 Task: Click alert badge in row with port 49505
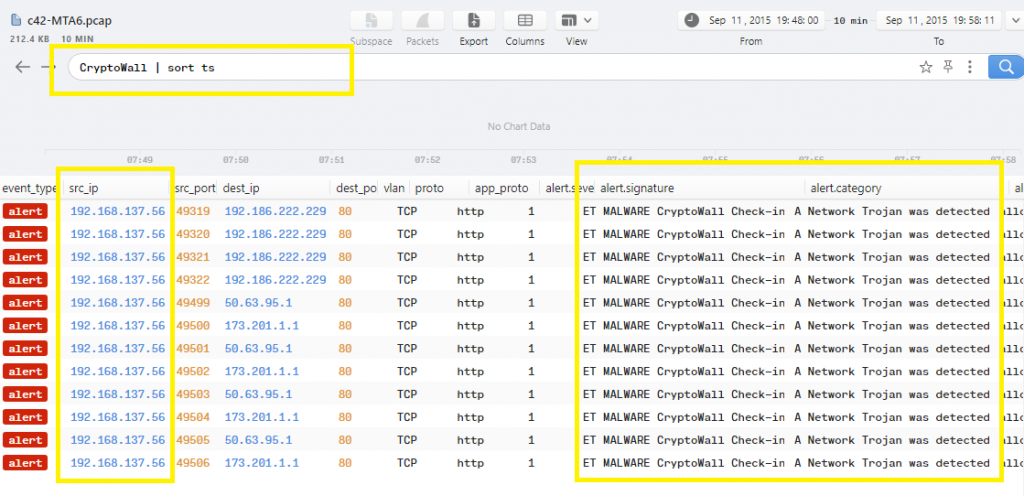25,440
